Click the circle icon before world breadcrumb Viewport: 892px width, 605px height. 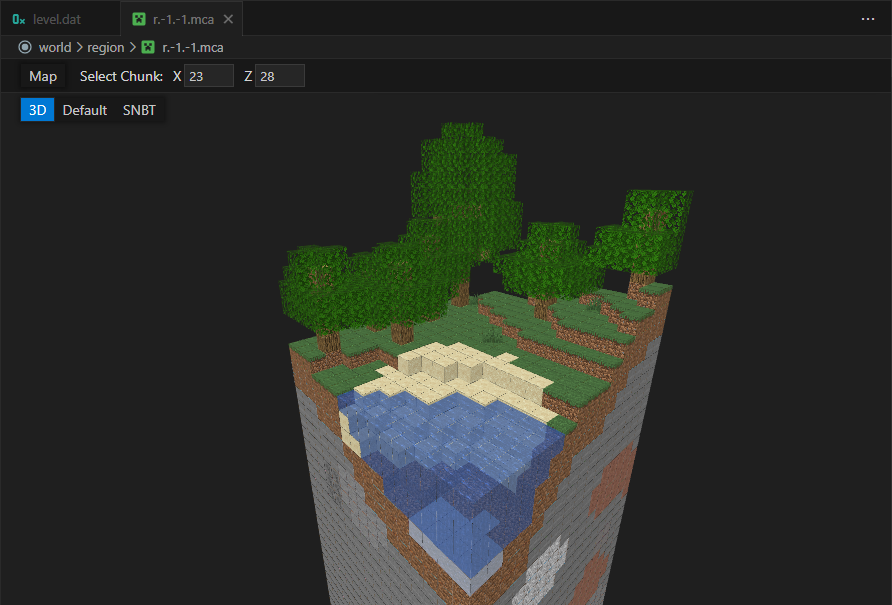tap(25, 47)
